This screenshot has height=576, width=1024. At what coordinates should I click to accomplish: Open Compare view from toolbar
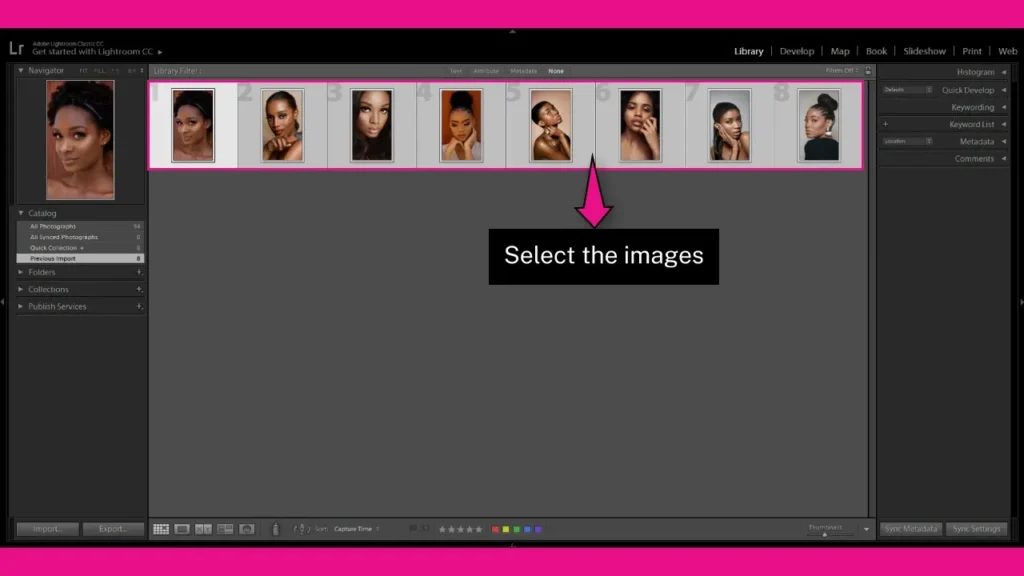tap(203, 529)
